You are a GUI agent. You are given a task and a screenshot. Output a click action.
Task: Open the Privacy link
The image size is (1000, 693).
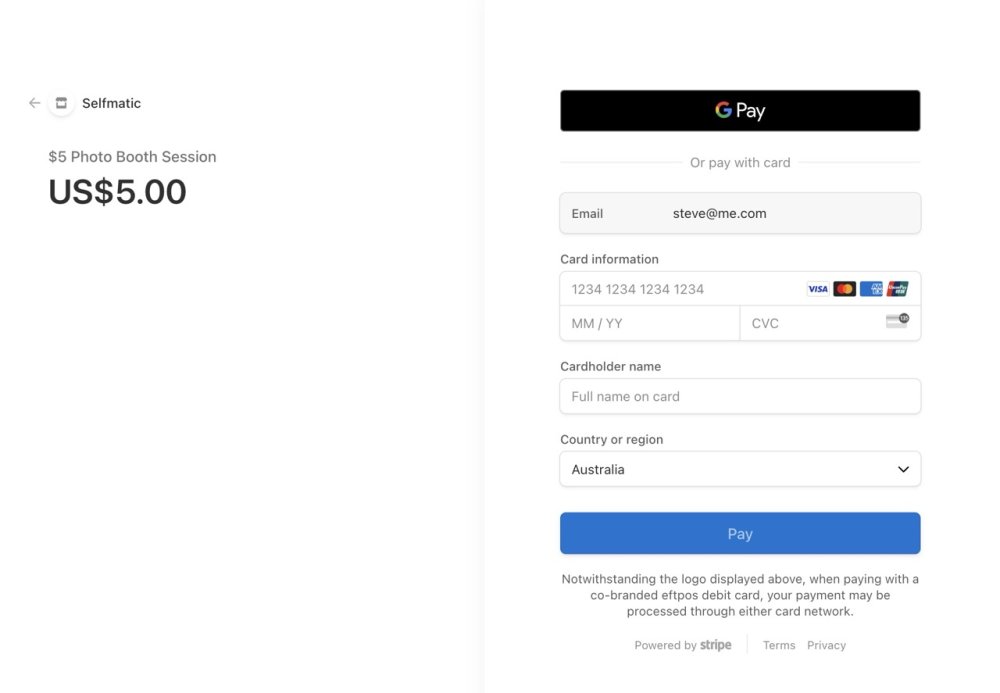point(826,645)
